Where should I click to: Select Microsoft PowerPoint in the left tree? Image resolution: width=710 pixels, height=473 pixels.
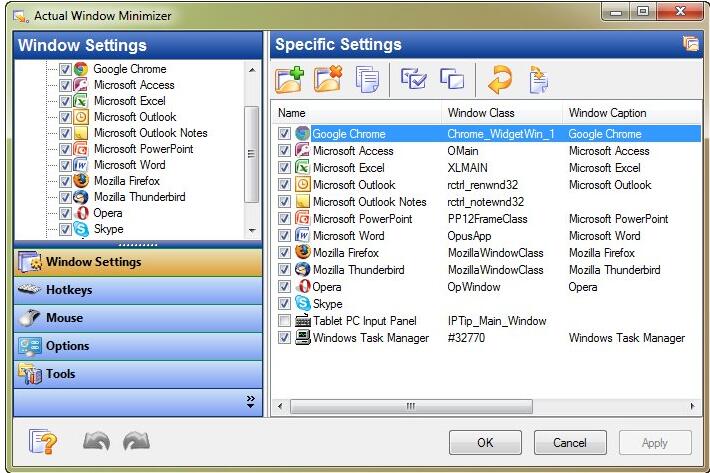(144, 149)
